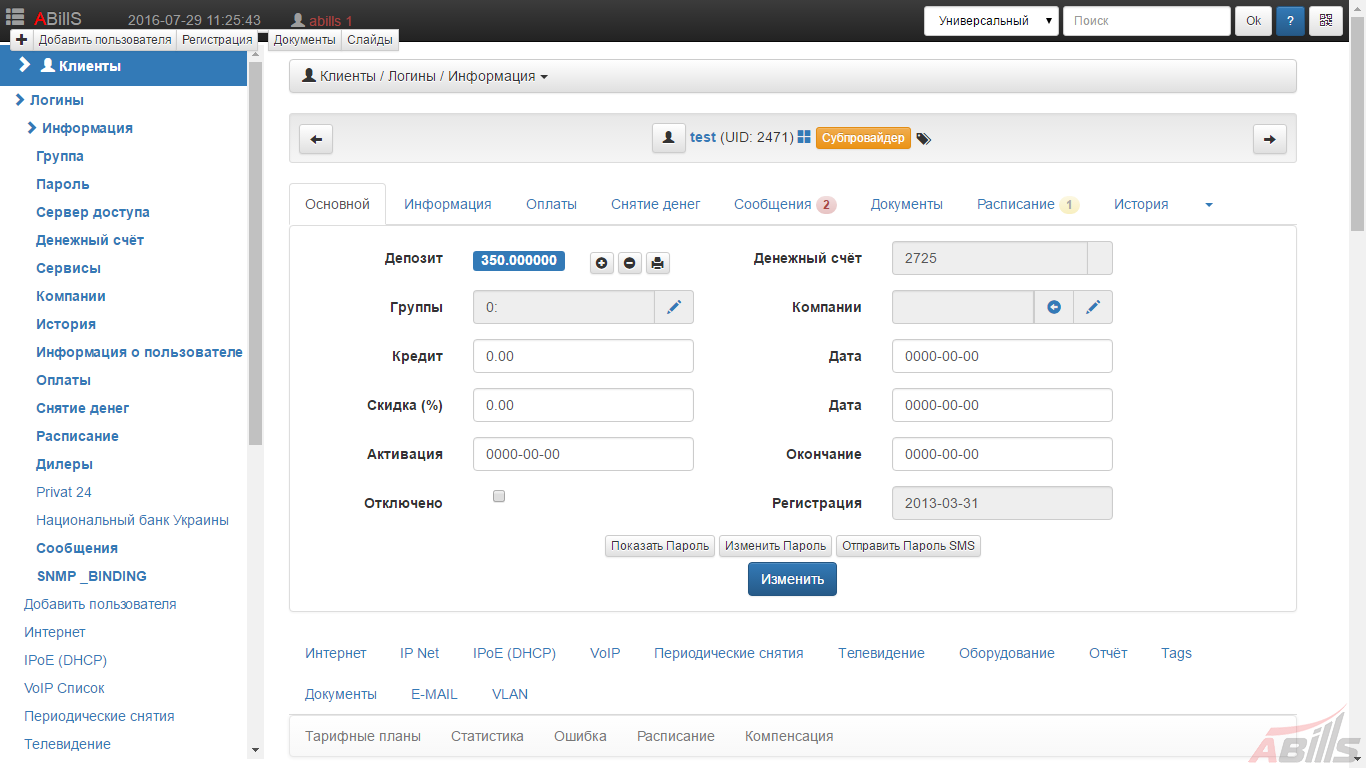Subtract from deposit with minus icon

(629, 263)
